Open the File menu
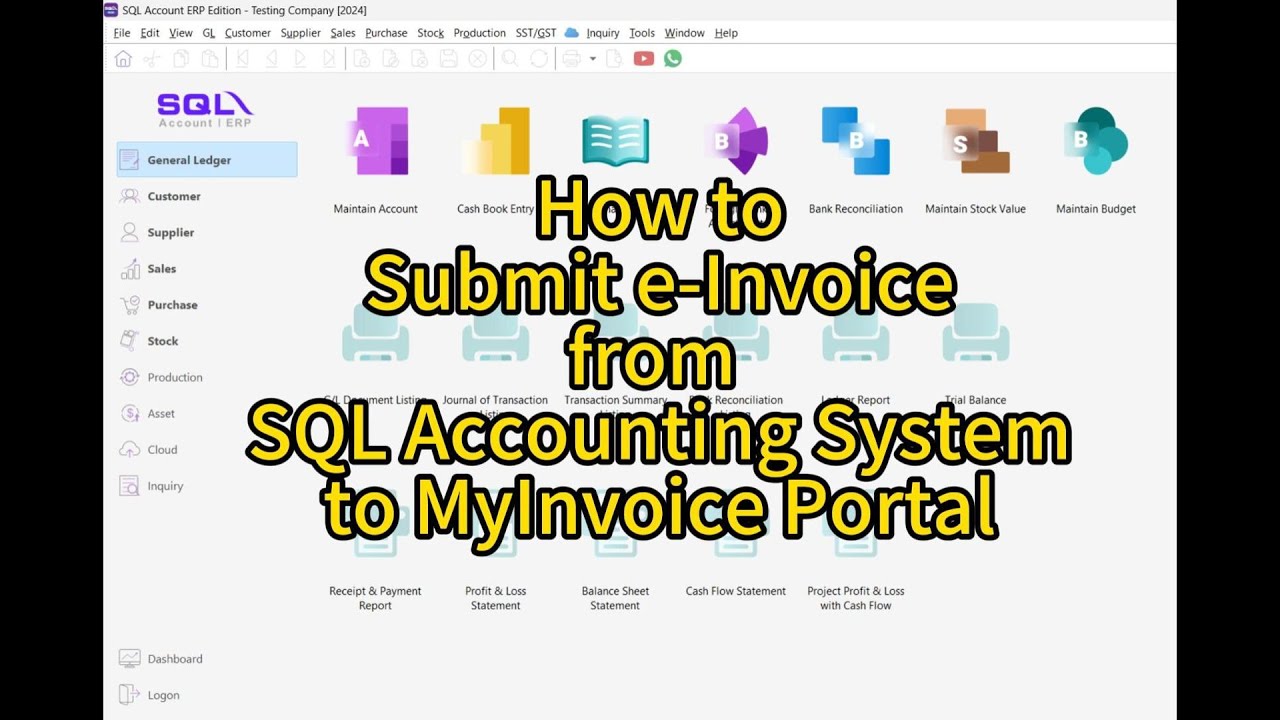 coord(122,33)
